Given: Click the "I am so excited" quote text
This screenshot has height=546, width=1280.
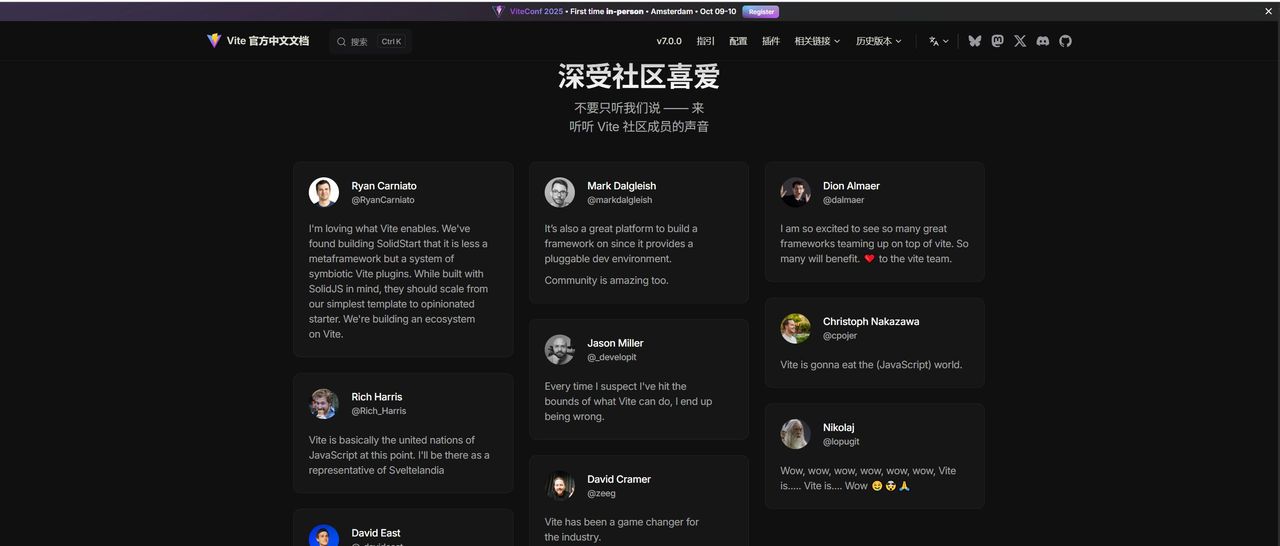Looking at the screenshot, I should pyautogui.click(x=874, y=243).
